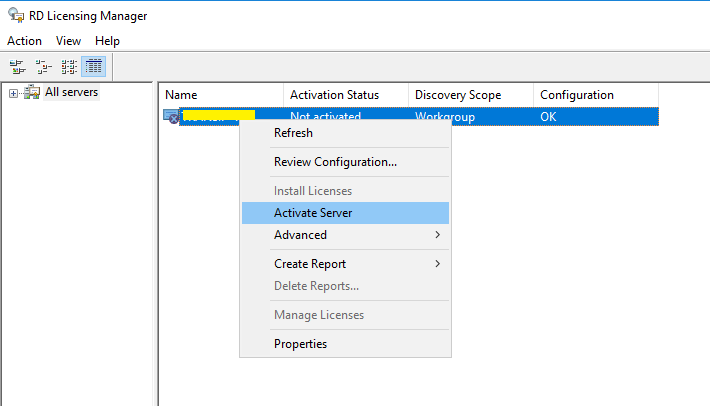Choose Delete Reports... in context menu
Viewport: 710px width, 406px height.
coord(345,286)
